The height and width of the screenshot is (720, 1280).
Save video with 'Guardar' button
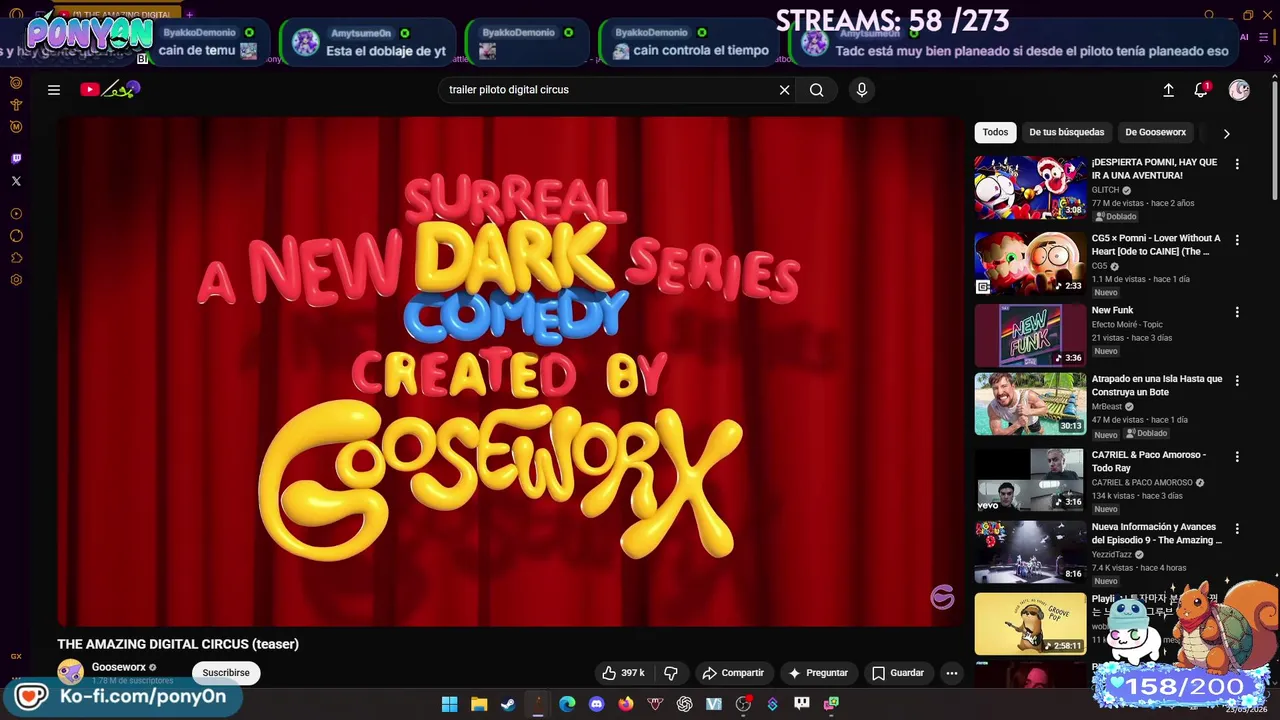pyautogui.click(x=898, y=673)
